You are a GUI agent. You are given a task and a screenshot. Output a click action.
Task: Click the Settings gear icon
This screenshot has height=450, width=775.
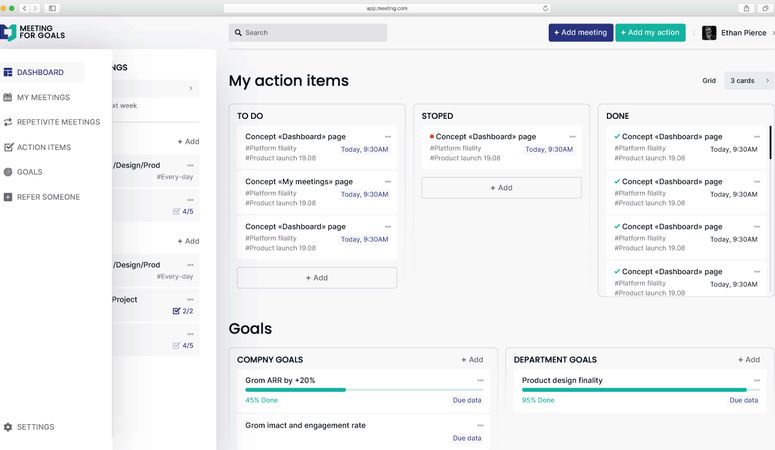click(8, 427)
